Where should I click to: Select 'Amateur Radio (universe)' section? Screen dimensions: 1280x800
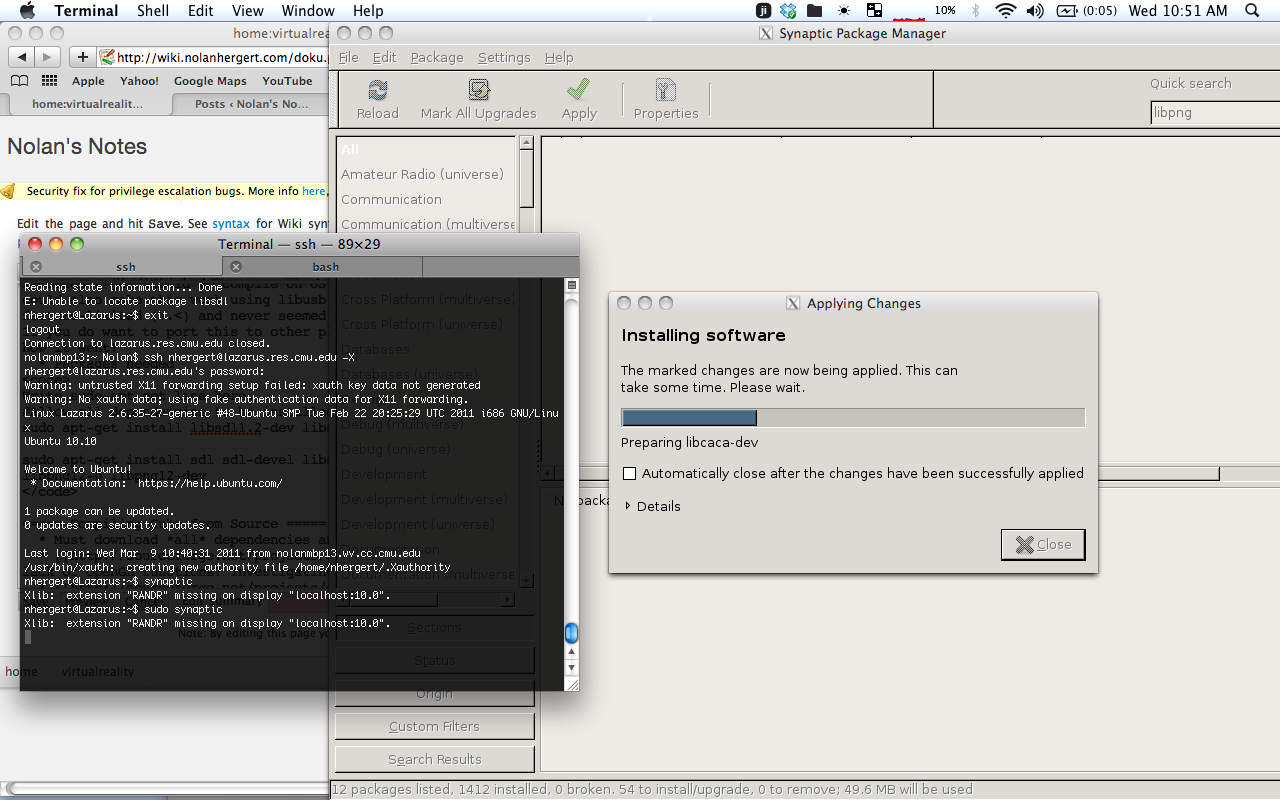tap(427, 174)
